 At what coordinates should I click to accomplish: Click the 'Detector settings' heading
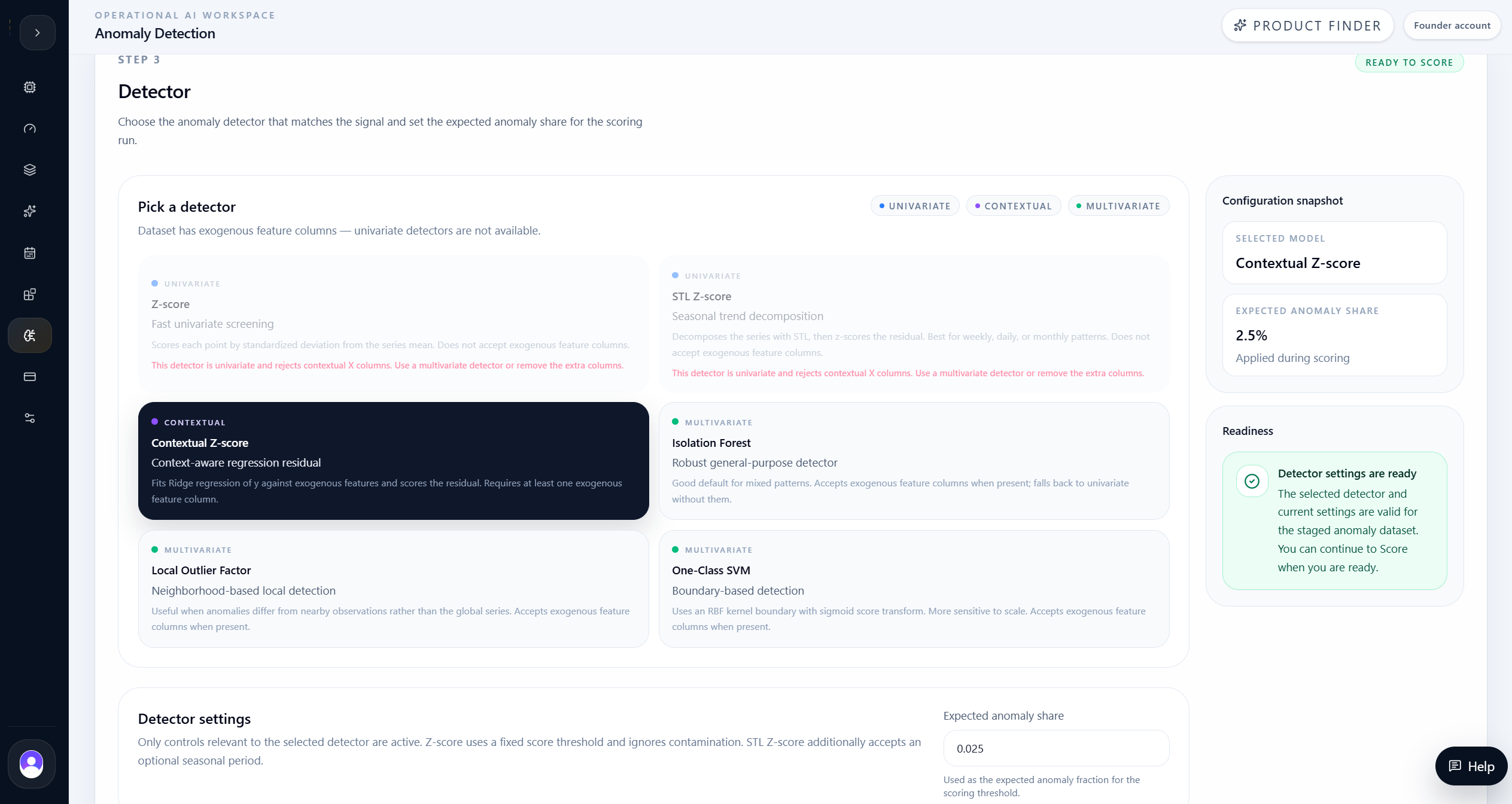[194, 719]
